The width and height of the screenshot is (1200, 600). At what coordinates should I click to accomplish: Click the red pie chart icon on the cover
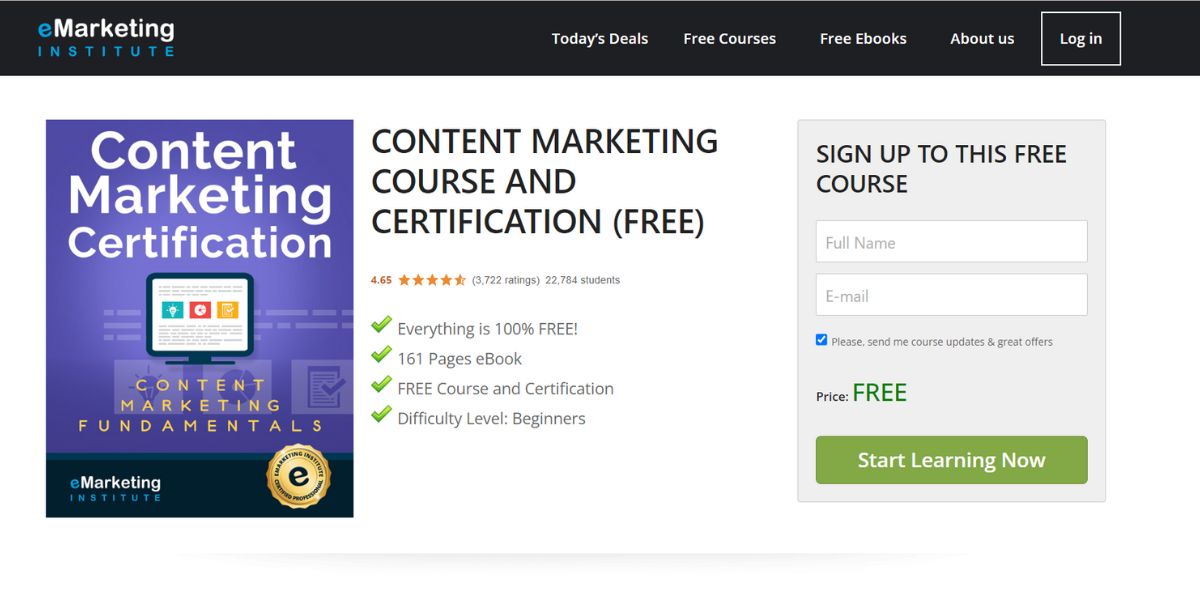[199, 309]
